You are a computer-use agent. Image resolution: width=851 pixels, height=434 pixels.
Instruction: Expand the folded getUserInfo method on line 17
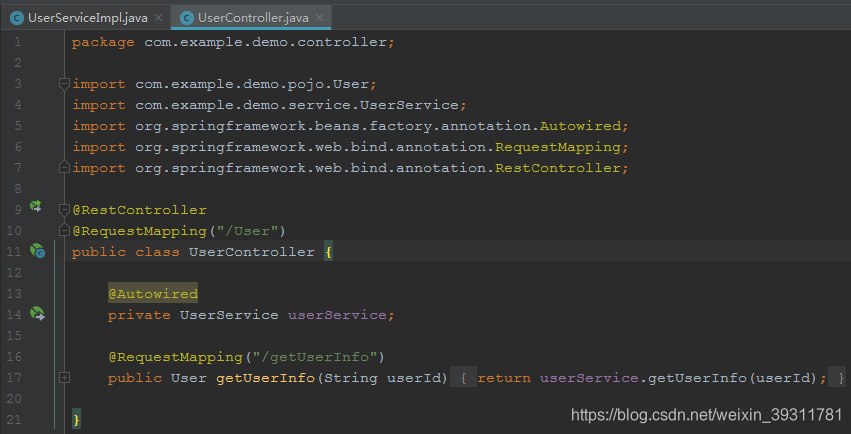[64, 378]
